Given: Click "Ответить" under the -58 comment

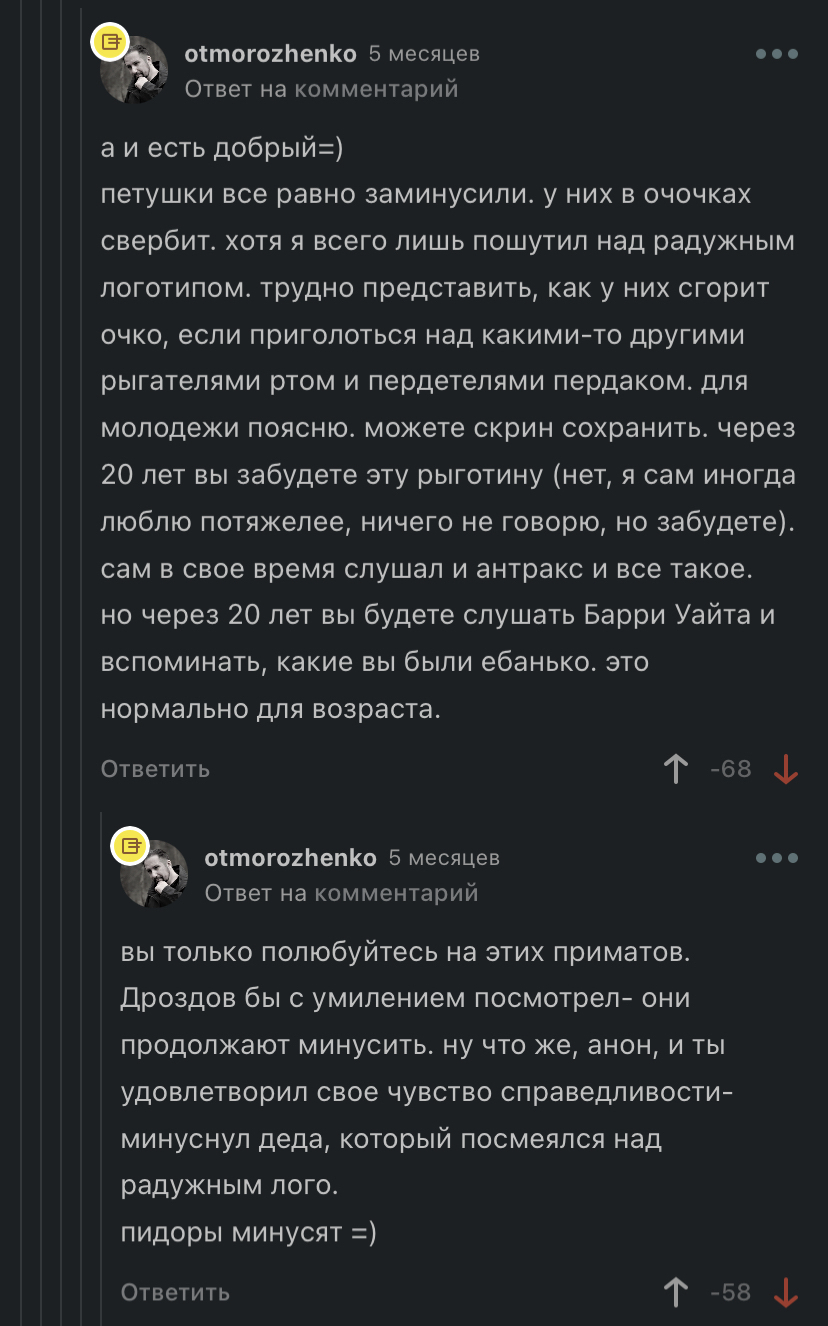Looking at the screenshot, I should click(x=175, y=1292).
